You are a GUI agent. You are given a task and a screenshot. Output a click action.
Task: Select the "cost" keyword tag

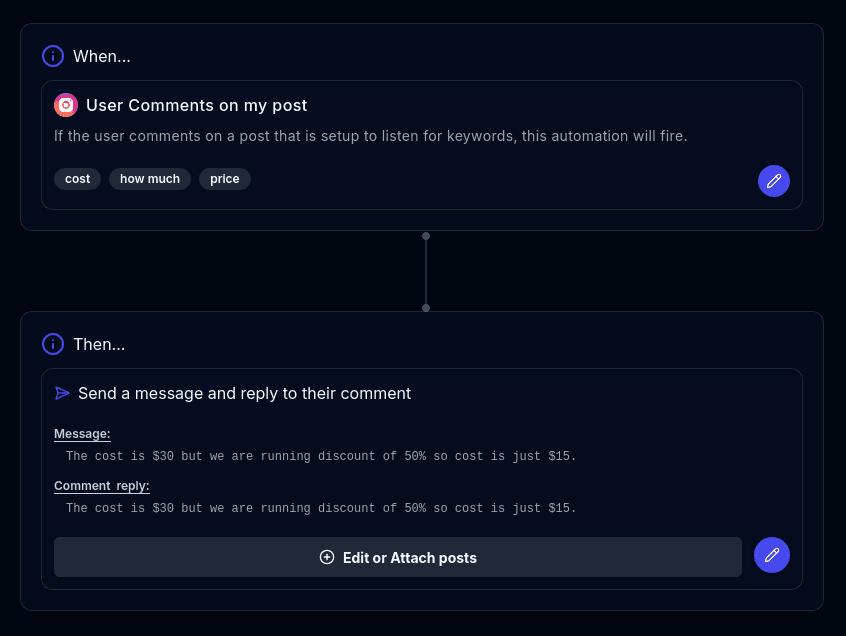(77, 179)
